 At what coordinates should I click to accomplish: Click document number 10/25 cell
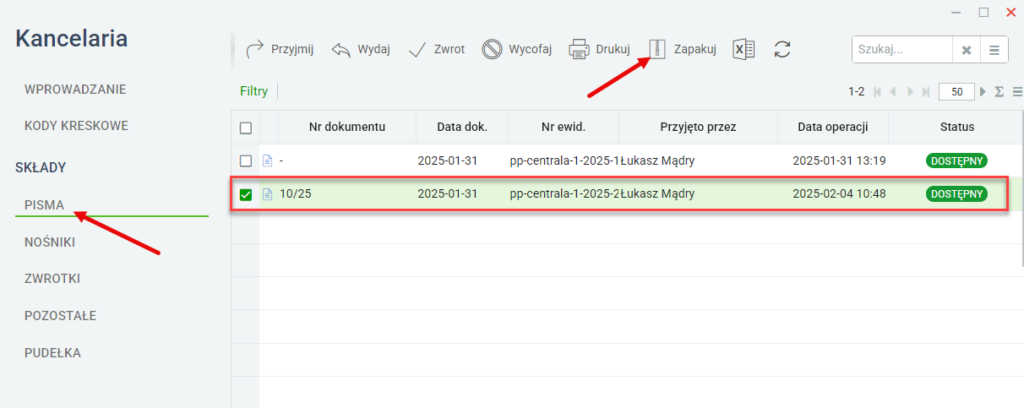coord(295,194)
